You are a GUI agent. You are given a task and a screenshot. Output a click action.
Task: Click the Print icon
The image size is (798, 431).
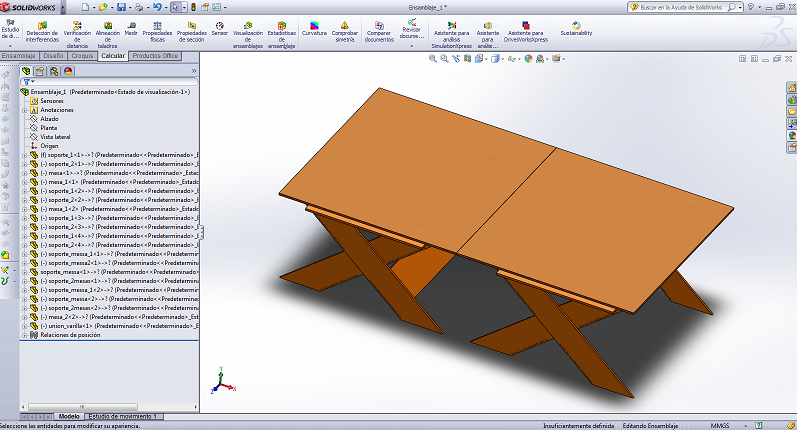coord(139,7)
